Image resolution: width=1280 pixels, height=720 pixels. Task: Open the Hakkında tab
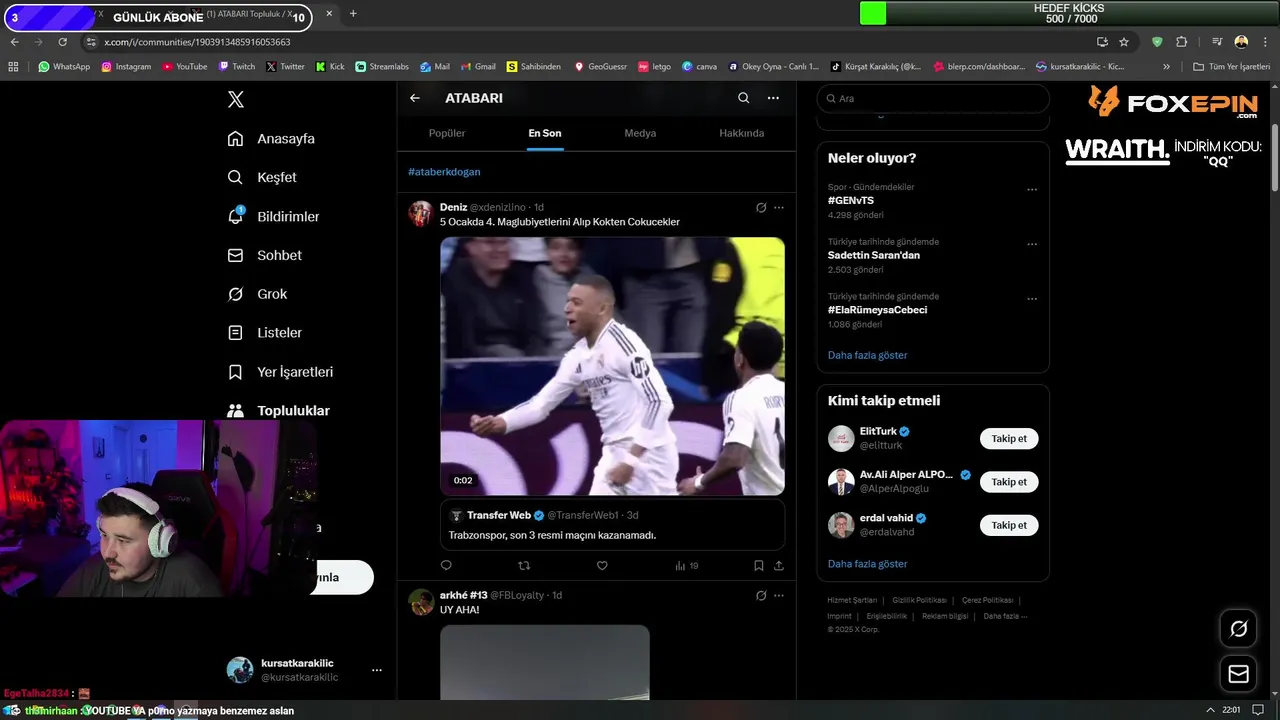point(742,133)
